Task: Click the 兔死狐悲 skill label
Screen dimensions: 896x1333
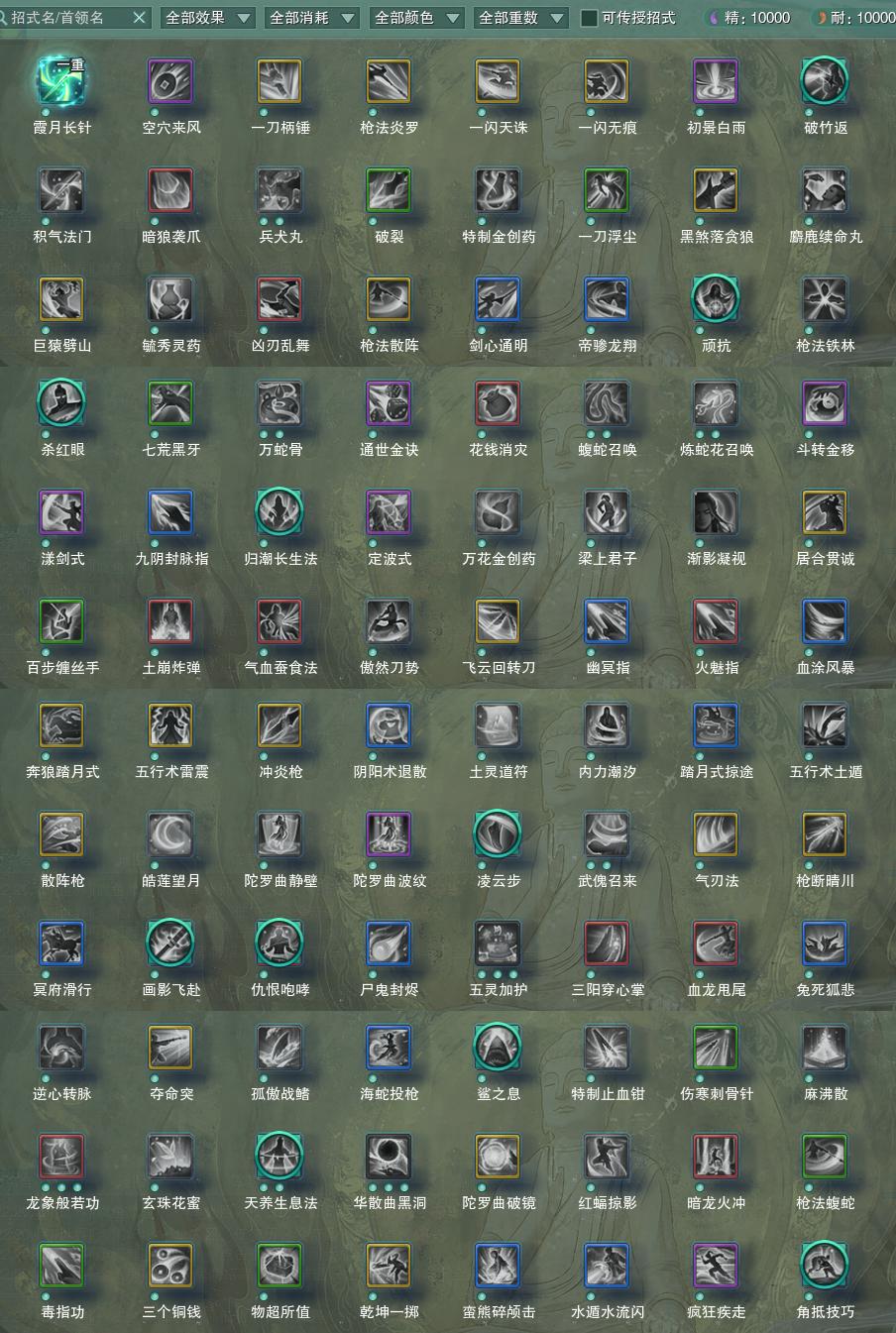Action: coord(826,990)
